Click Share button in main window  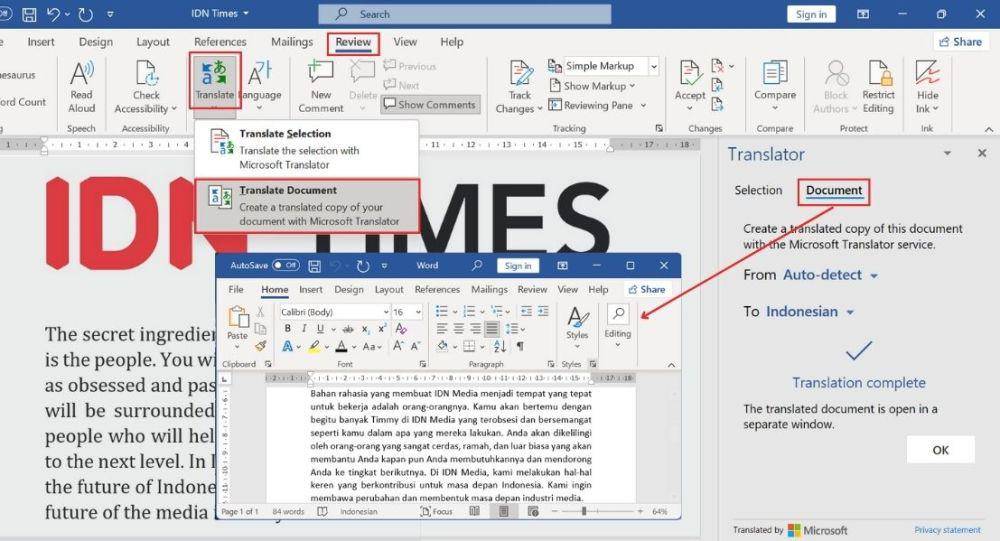click(961, 42)
